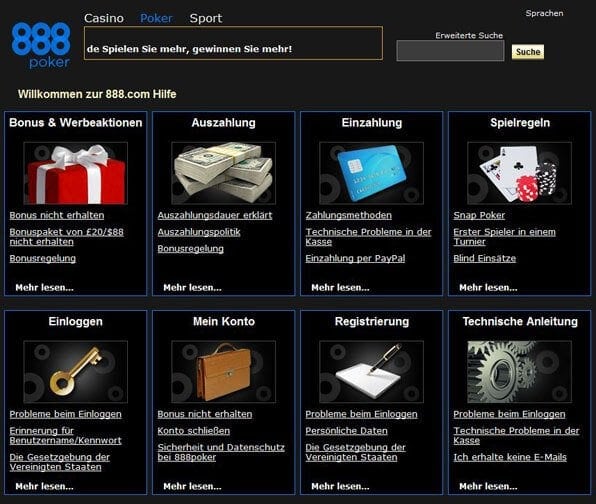The width and height of the screenshot is (596, 504).
Task: Open 'Probleme beim Einloggen' under Registrierung
Action: (x=361, y=414)
